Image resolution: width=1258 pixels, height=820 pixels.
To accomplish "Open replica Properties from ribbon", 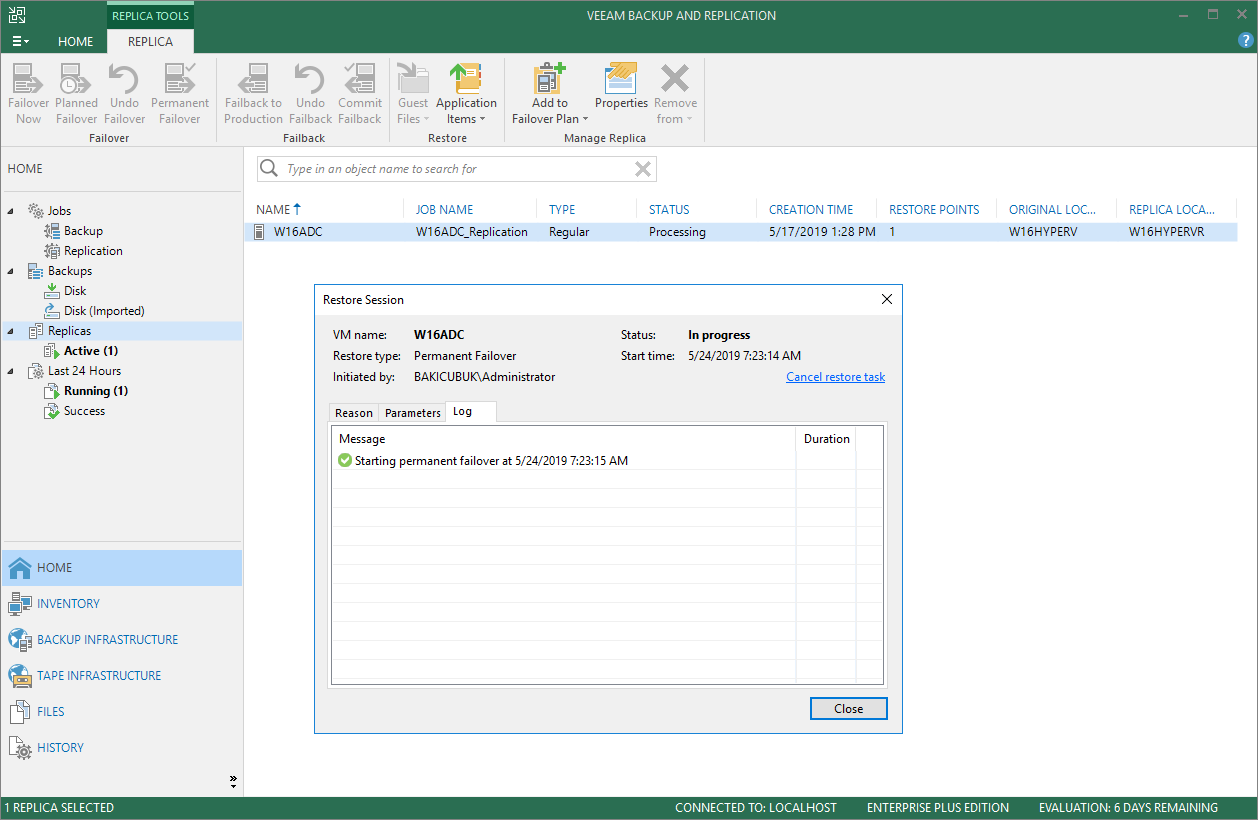I will [x=622, y=87].
